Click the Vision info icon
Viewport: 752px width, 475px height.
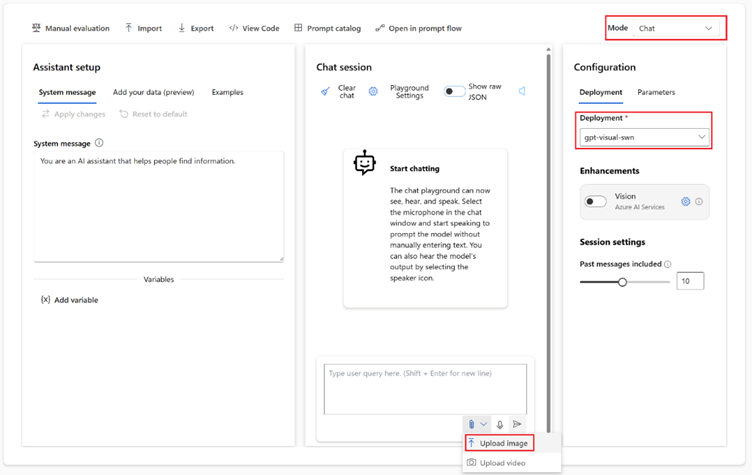(699, 202)
